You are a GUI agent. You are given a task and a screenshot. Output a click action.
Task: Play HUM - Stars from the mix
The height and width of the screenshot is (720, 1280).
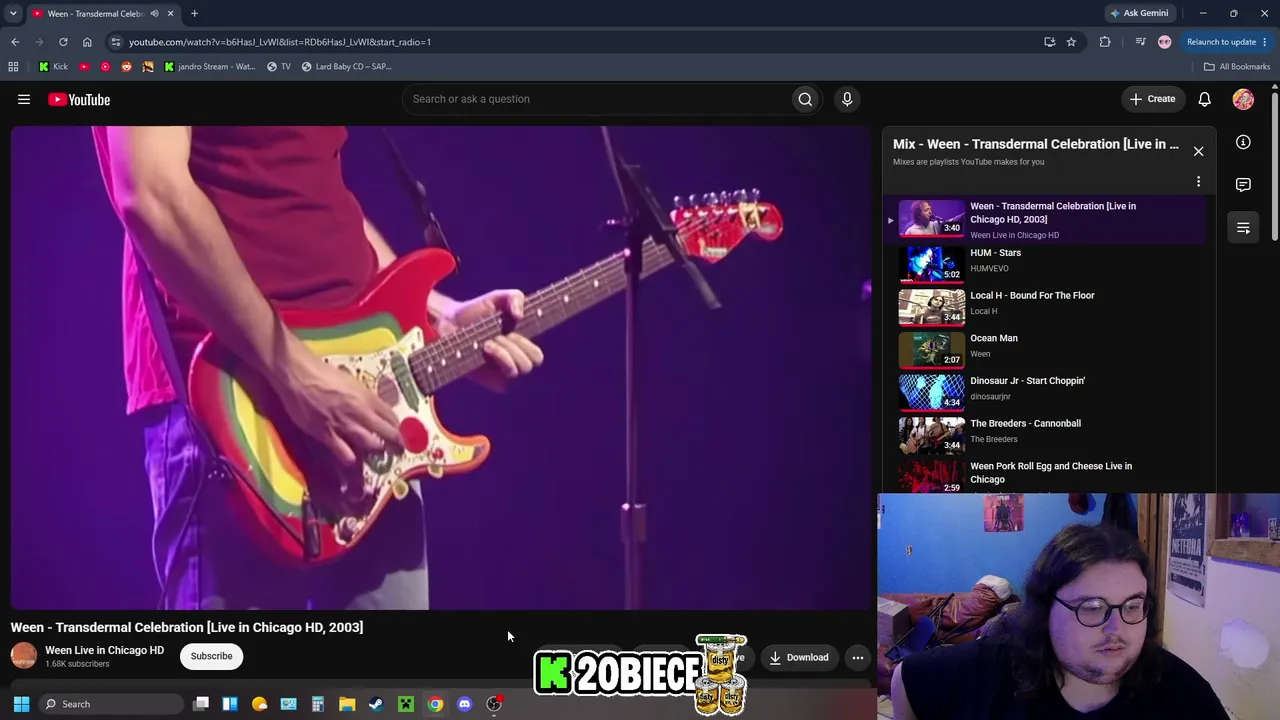coord(1045,264)
